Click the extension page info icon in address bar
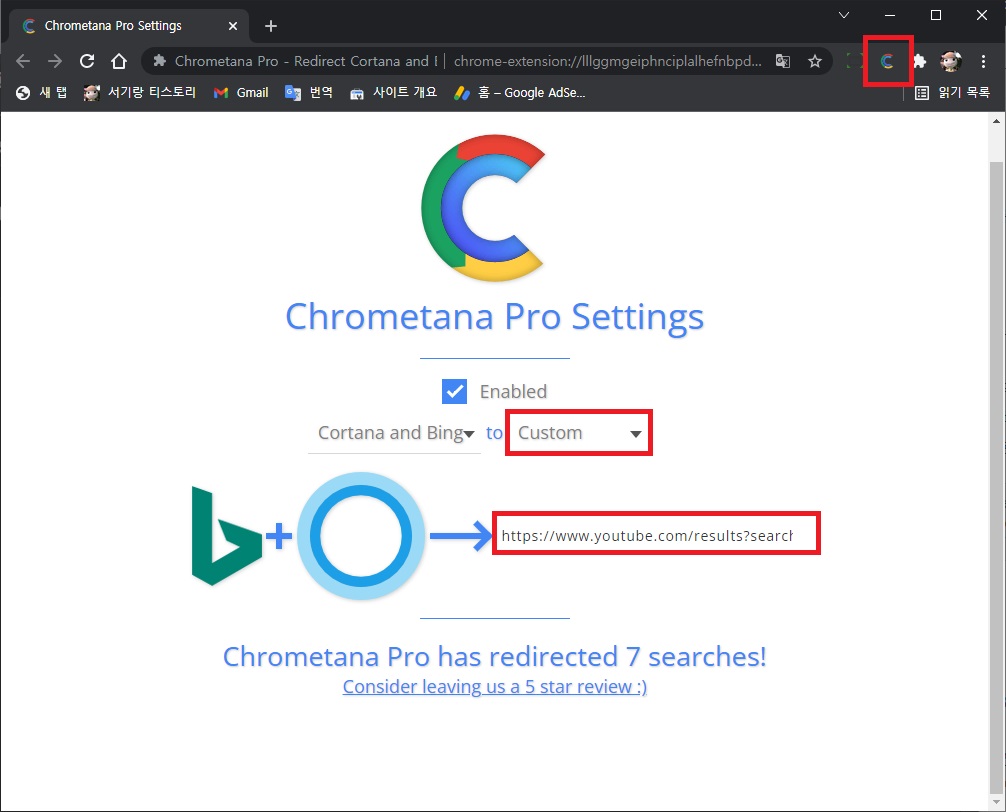Screen dimensions: 1006x812 pyautogui.click(x=160, y=61)
